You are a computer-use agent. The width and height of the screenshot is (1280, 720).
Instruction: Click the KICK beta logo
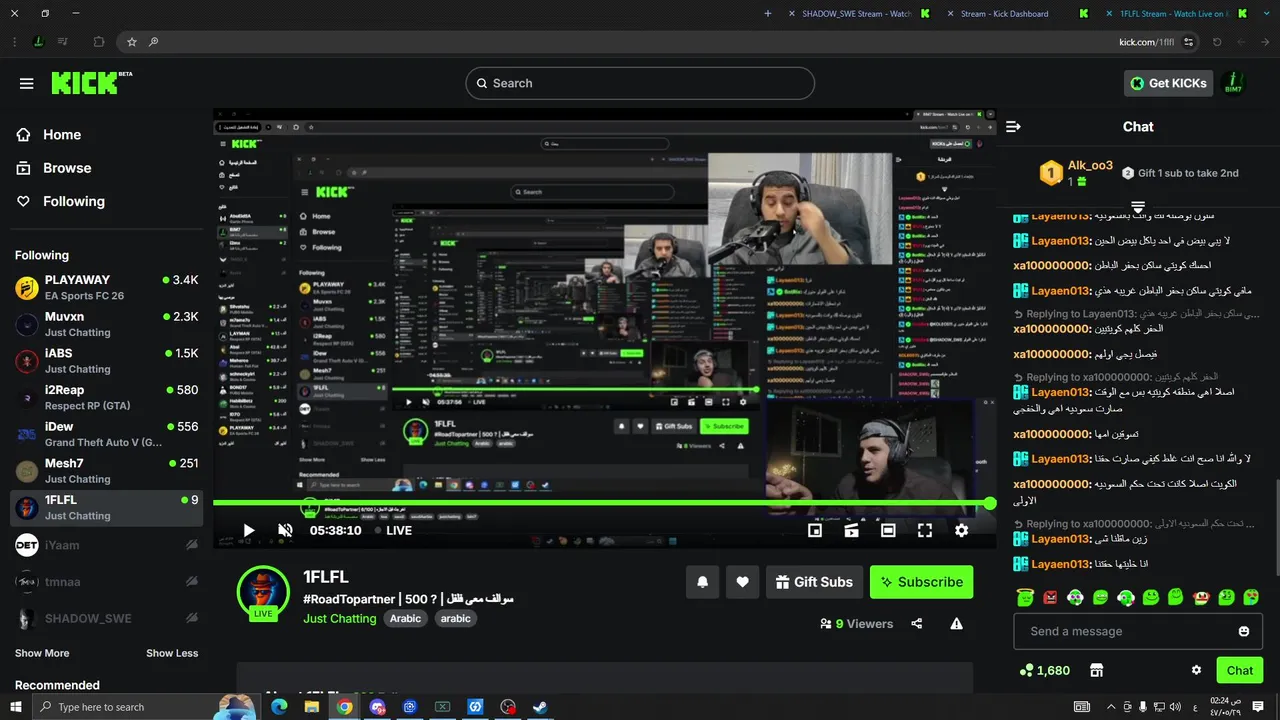coord(92,83)
